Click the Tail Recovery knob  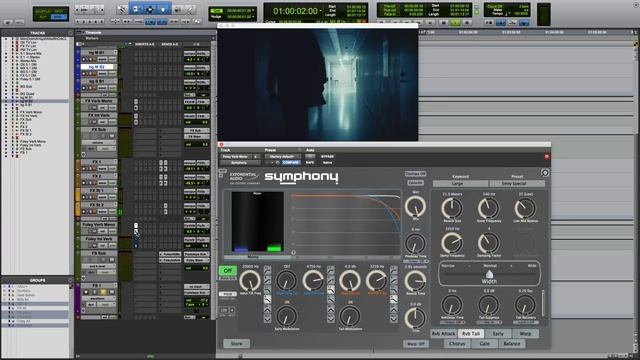click(525, 305)
